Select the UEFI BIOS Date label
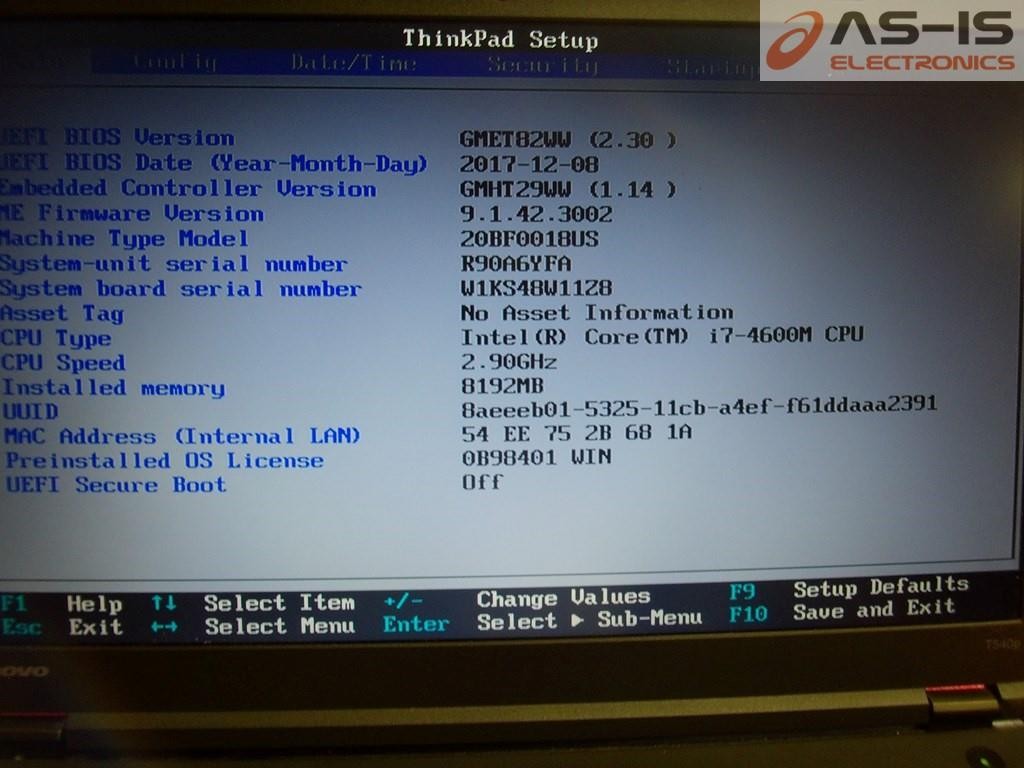Viewport: 1024px width, 768px height. pyautogui.click(x=214, y=163)
